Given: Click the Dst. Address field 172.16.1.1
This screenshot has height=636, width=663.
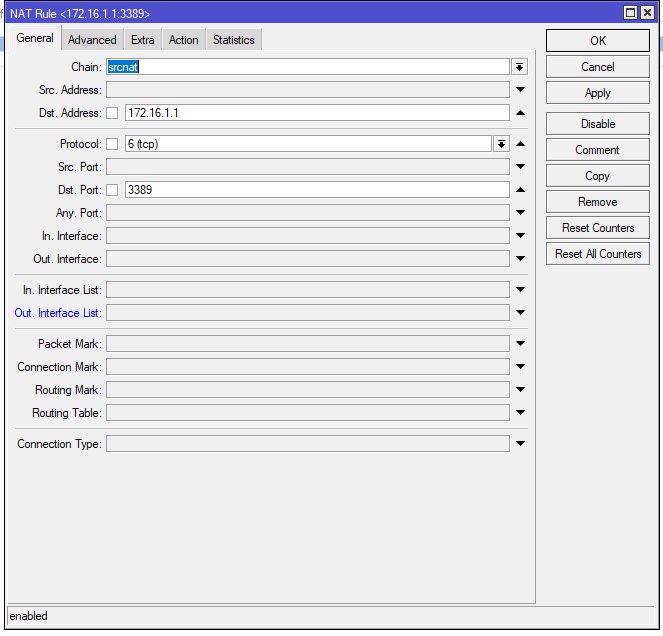Looking at the screenshot, I should [317, 113].
